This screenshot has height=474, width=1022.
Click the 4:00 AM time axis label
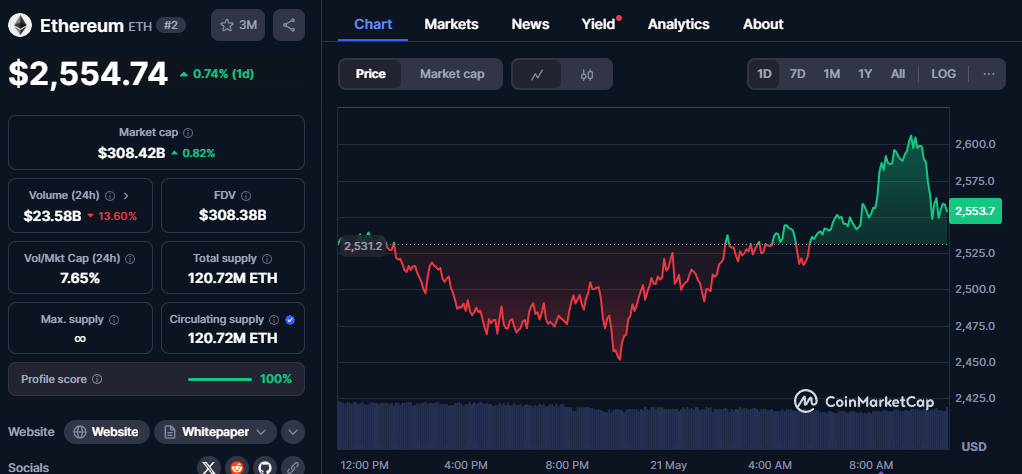tap(770, 465)
